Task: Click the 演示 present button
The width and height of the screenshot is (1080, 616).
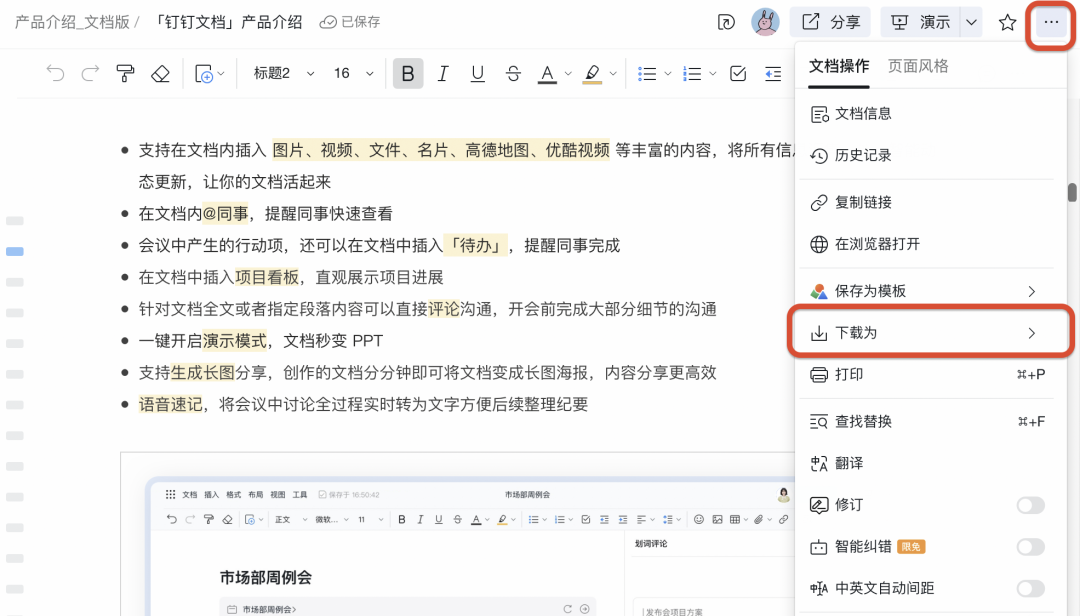Action: 921,23
